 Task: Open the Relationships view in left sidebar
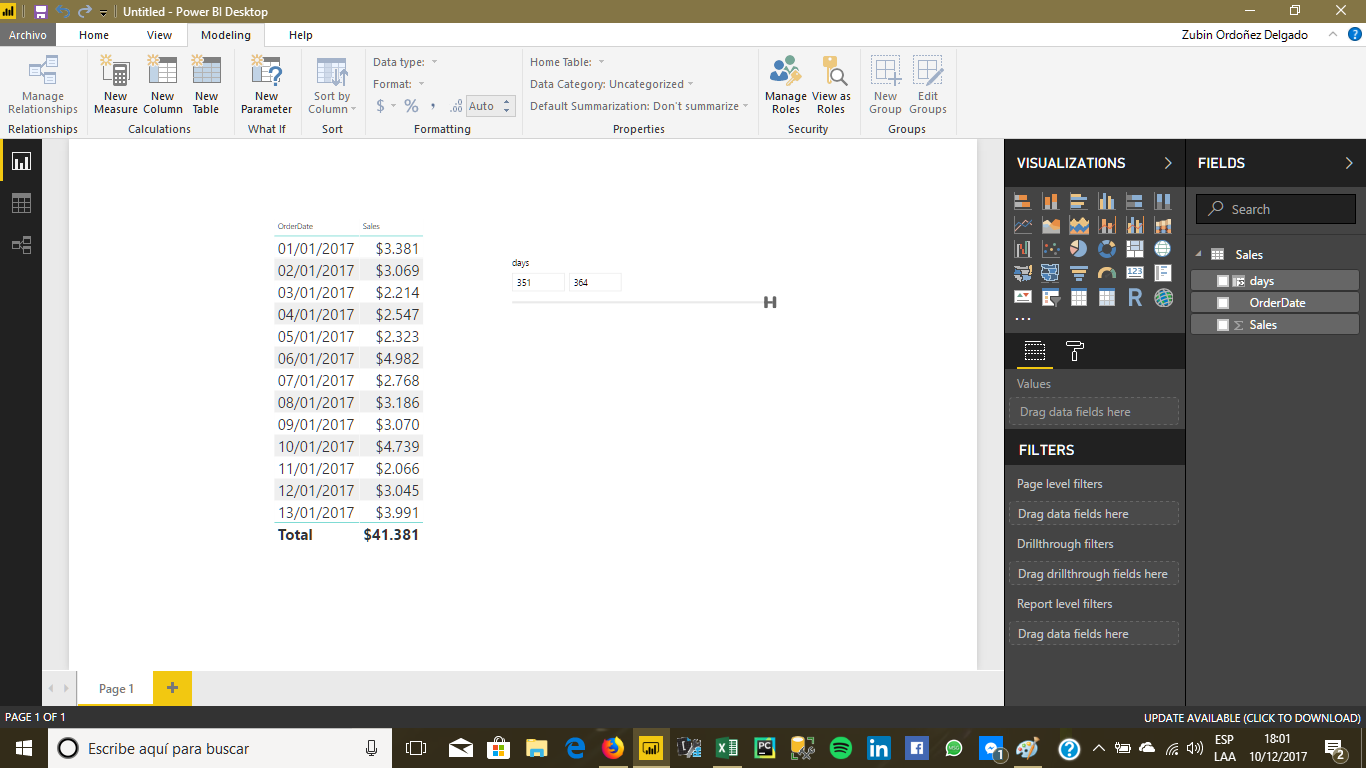point(21,245)
